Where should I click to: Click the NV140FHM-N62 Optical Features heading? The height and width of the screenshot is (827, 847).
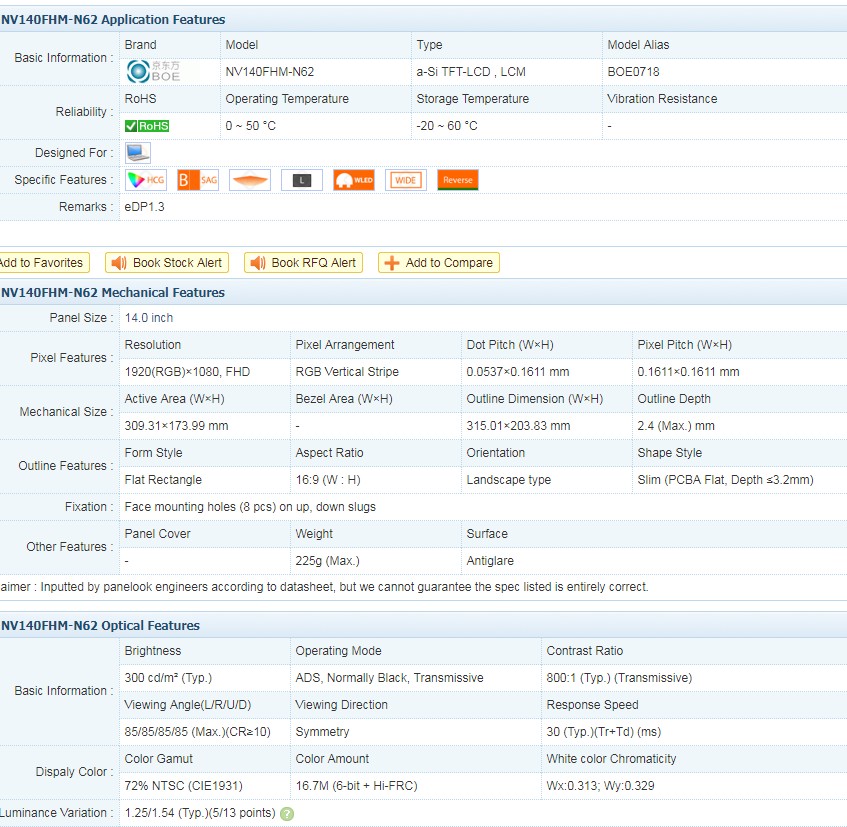coord(100,626)
